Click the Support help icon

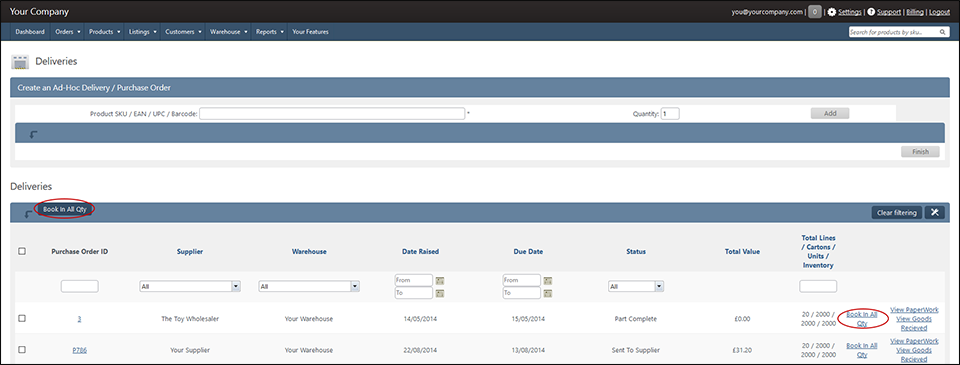[871, 12]
